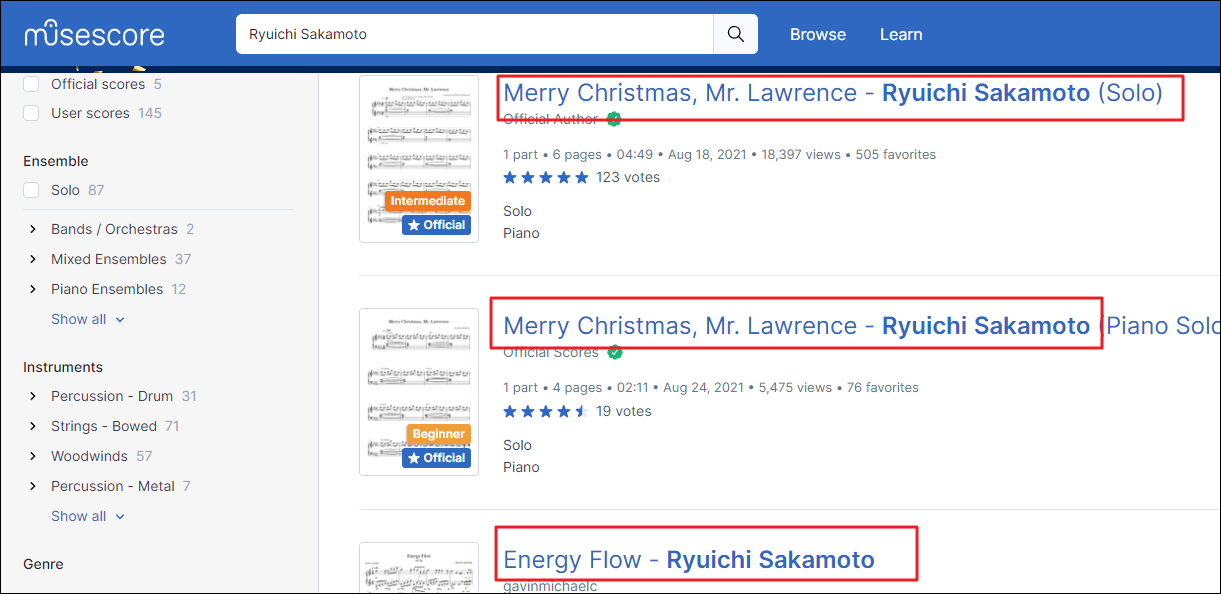
Task: Expand Piano Ensembles category
Action: pyautogui.click(x=33, y=289)
